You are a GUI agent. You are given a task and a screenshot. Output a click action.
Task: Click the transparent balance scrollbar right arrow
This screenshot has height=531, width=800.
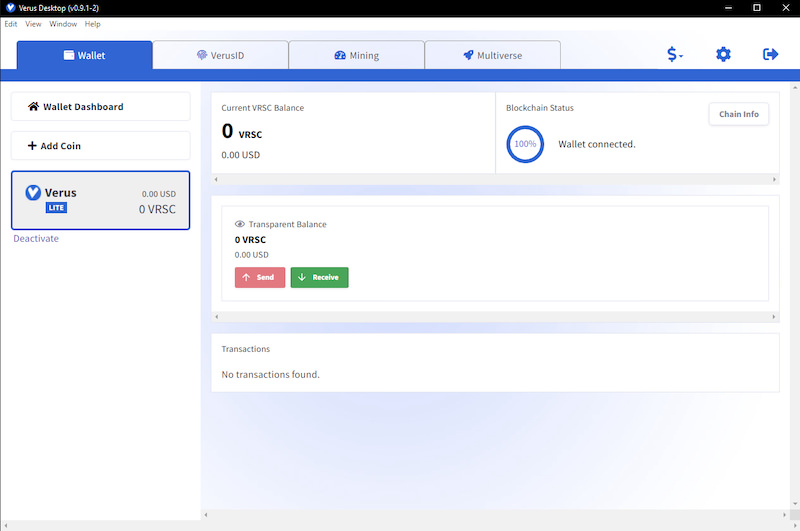[x=773, y=317]
